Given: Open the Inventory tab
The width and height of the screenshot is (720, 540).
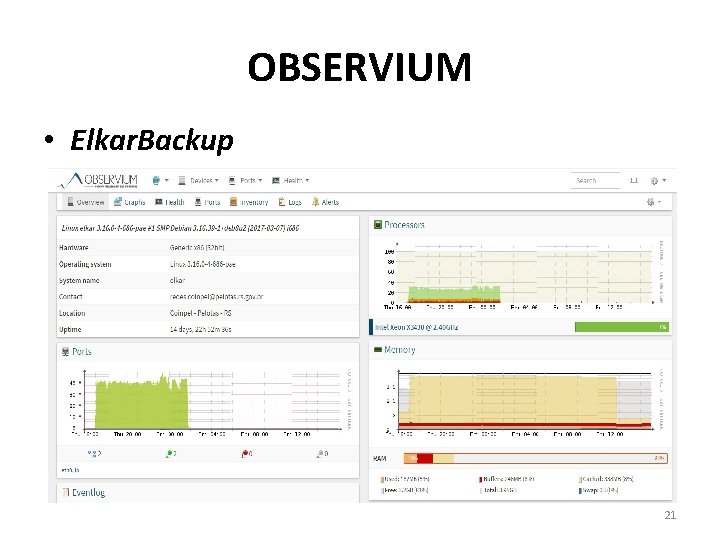Looking at the screenshot, I should [x=249, y=202].
